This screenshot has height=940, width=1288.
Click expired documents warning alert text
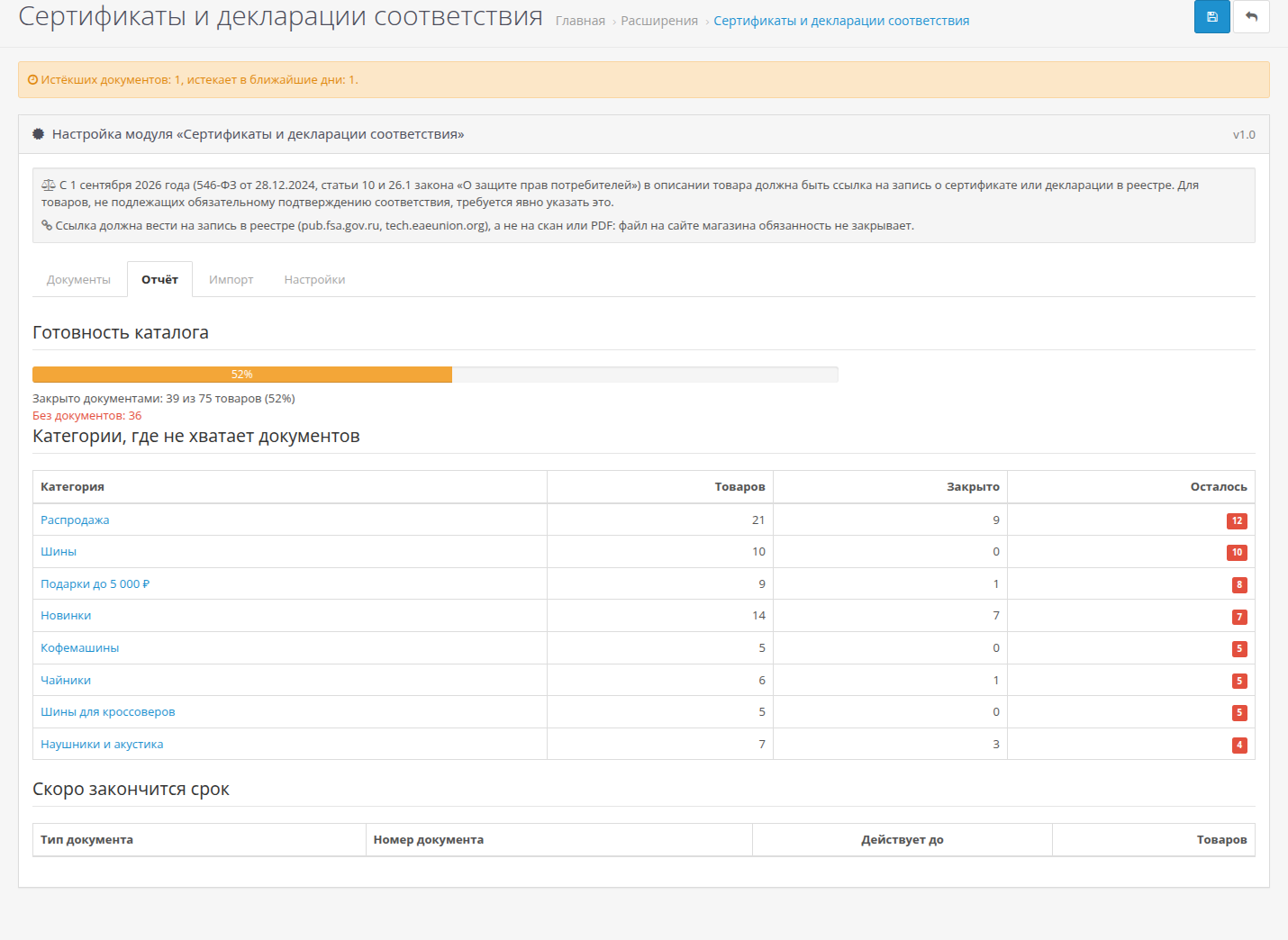(x=199, y=80)
